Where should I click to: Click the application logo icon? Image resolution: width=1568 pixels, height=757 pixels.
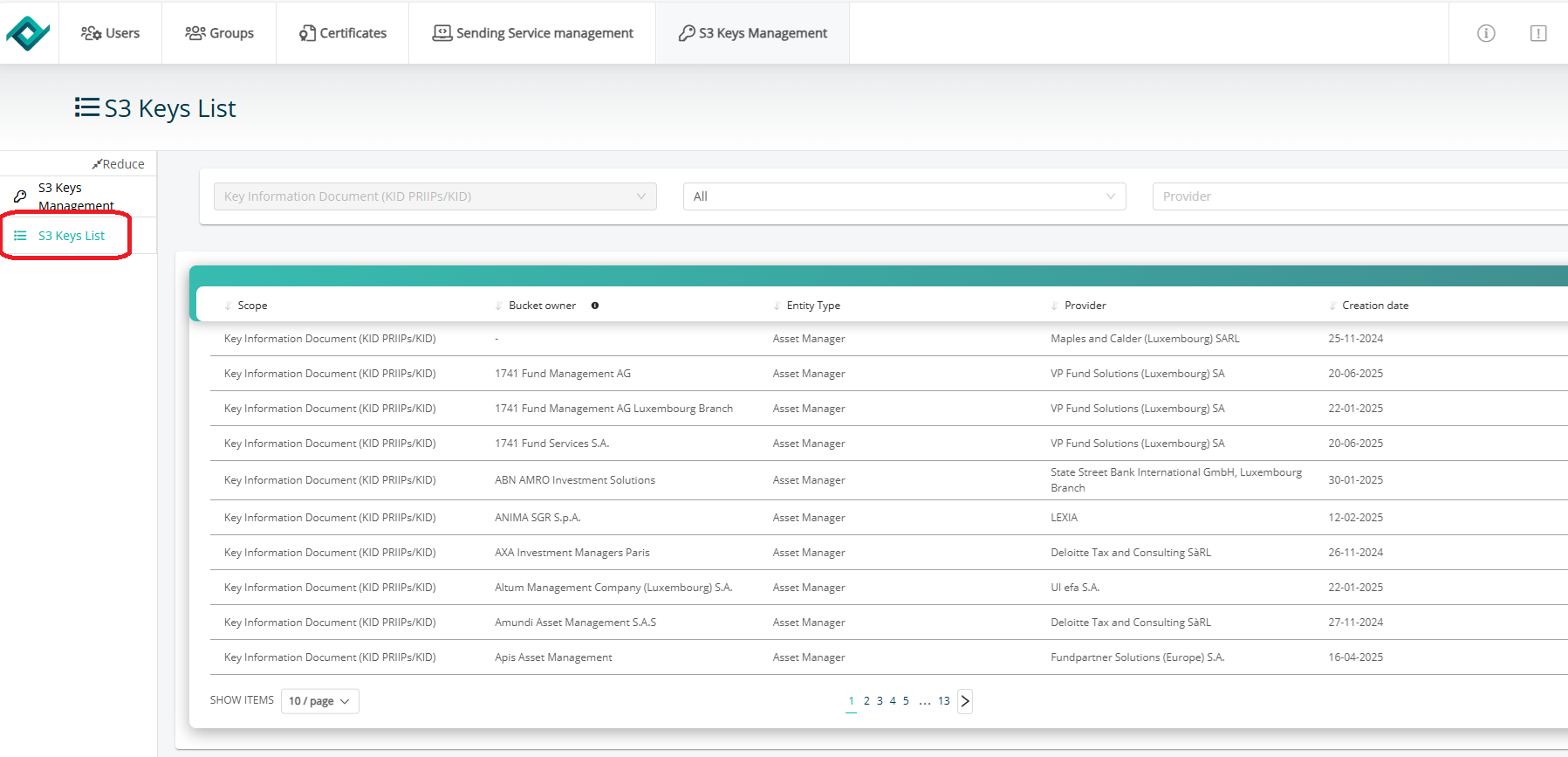point(28,33)
